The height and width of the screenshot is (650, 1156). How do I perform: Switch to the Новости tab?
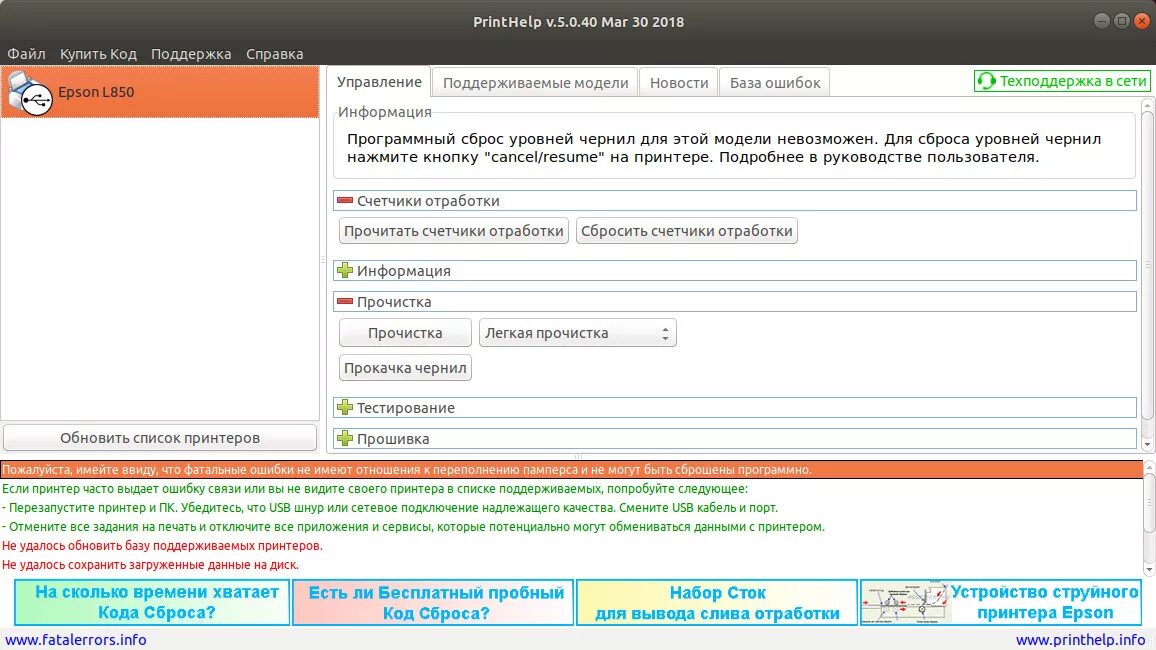(679, 83)
